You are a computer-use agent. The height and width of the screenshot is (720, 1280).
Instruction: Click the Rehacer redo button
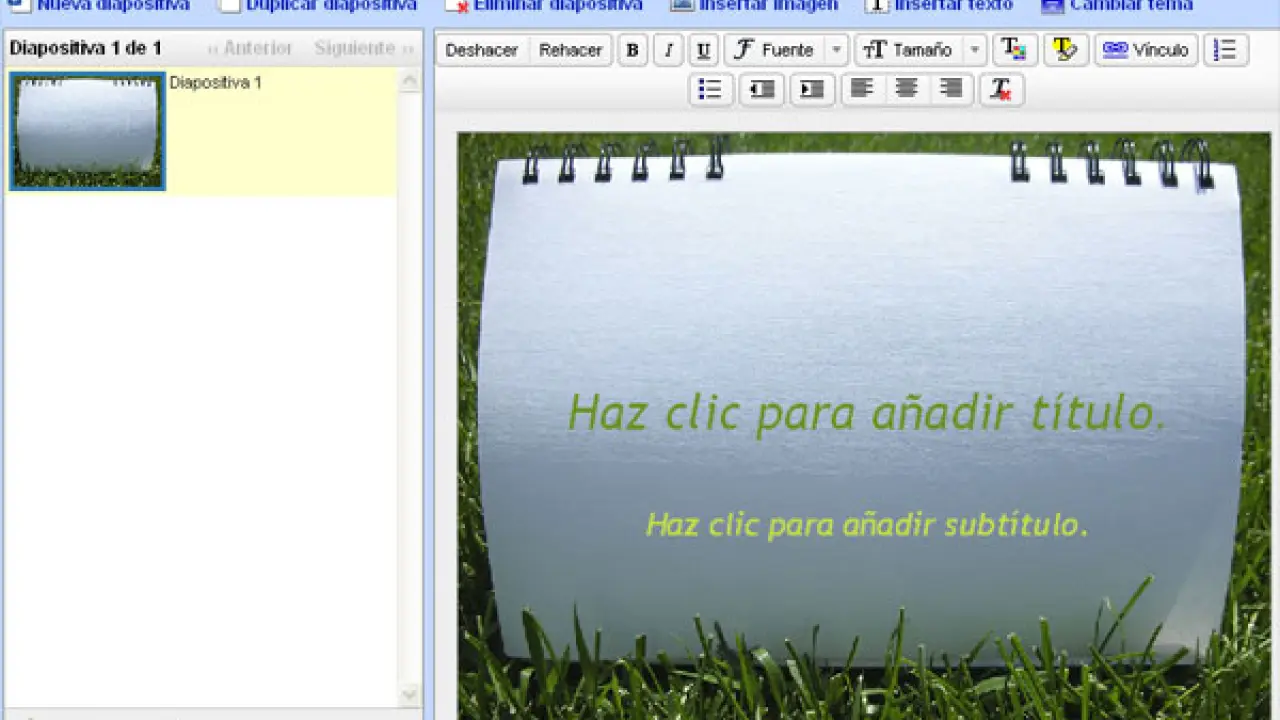click(570, 50)
